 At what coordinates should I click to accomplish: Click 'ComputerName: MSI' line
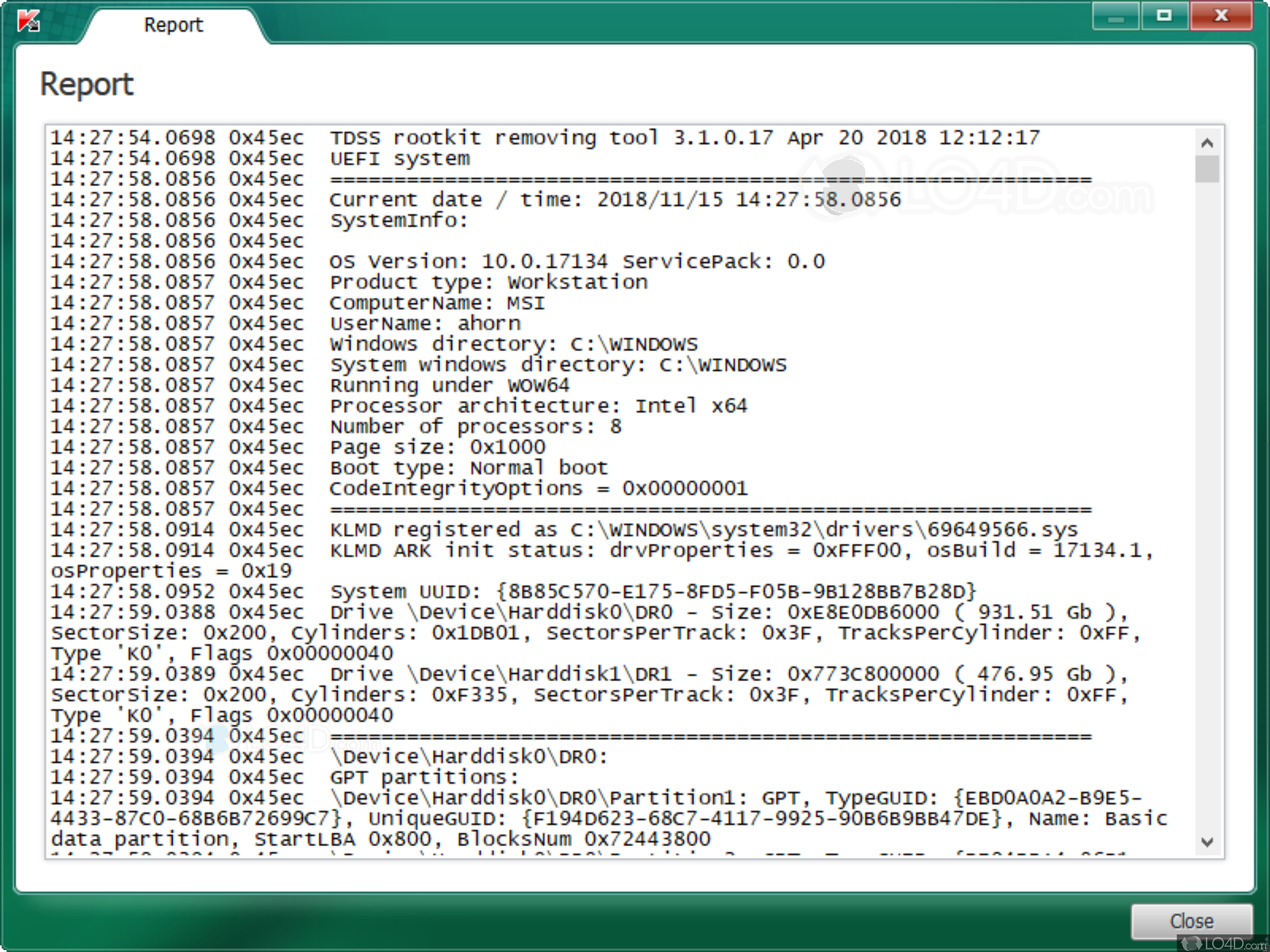point(298,303)
